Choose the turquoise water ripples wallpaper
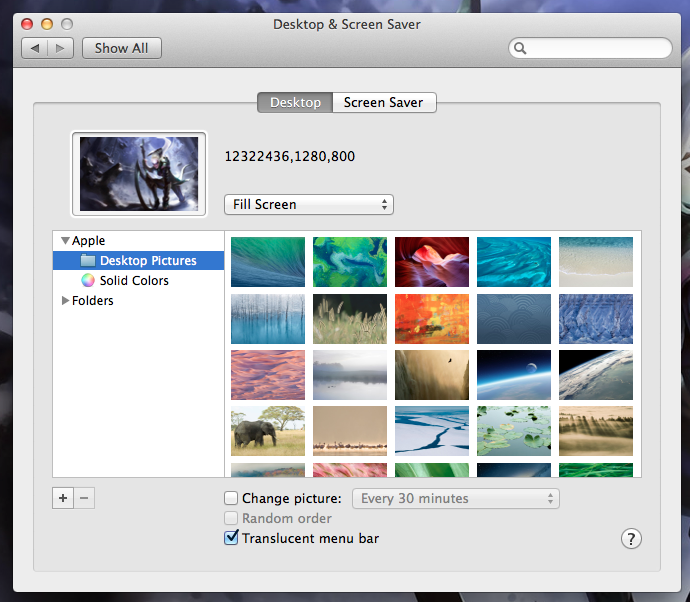The width and height of the screenshot is (690, 602). [x=514, y=262]
